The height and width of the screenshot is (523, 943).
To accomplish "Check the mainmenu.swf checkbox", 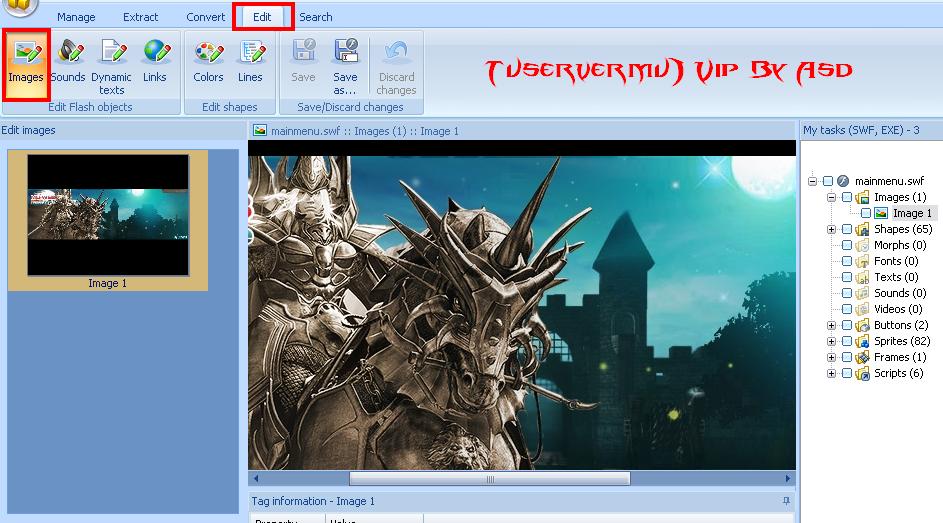I will click(828, 181).
